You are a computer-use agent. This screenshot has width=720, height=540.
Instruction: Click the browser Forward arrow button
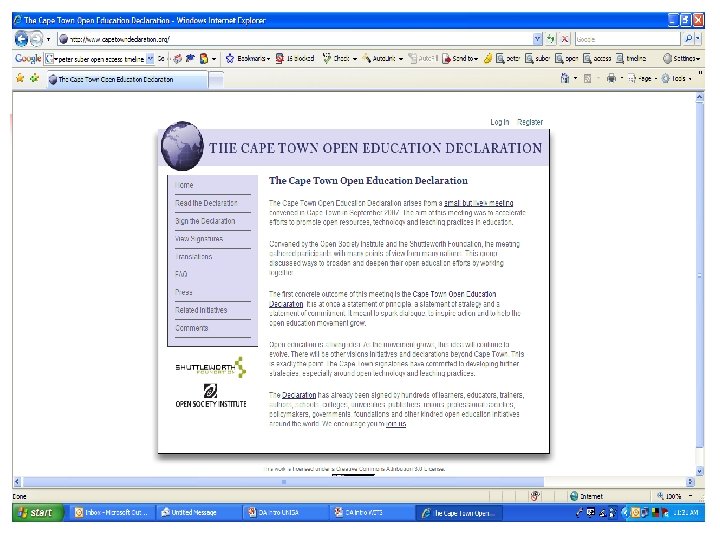(36, 39)
